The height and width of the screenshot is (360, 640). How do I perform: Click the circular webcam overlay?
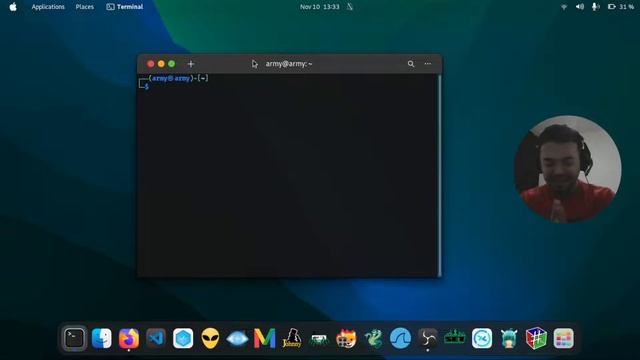[568, 169]
